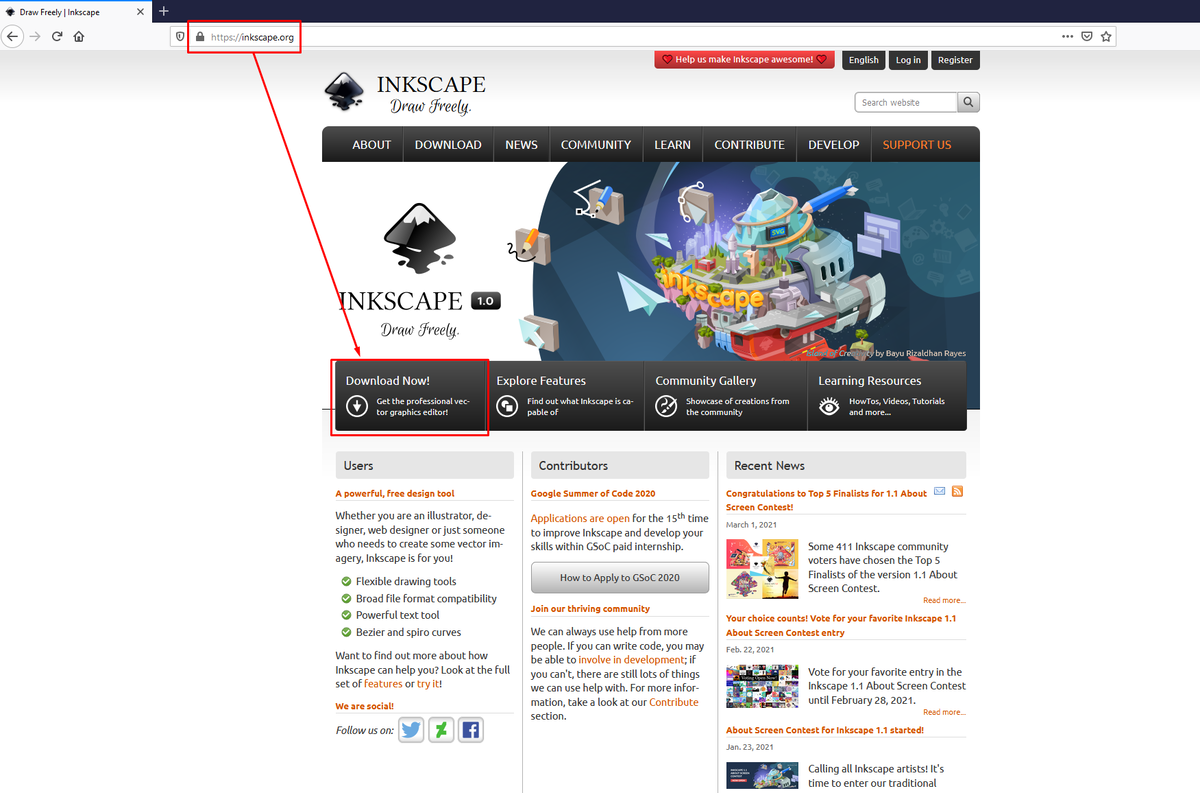
Task: Open the DEVELOP menu item
Action: pyautogui.click(x=833, y=145)
